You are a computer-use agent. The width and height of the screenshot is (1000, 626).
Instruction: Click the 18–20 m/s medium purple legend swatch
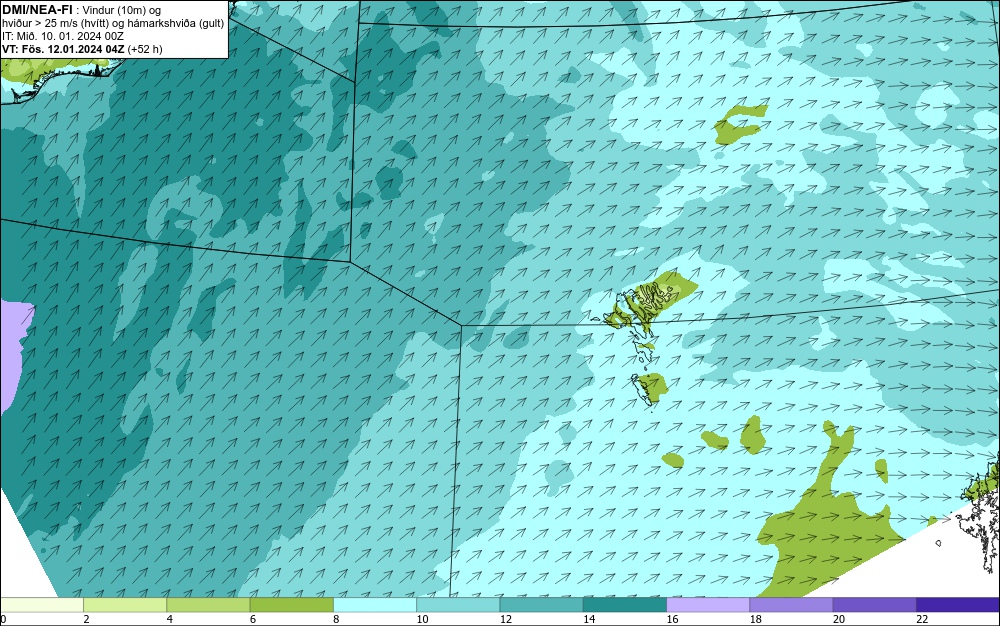tap(791, 604)
